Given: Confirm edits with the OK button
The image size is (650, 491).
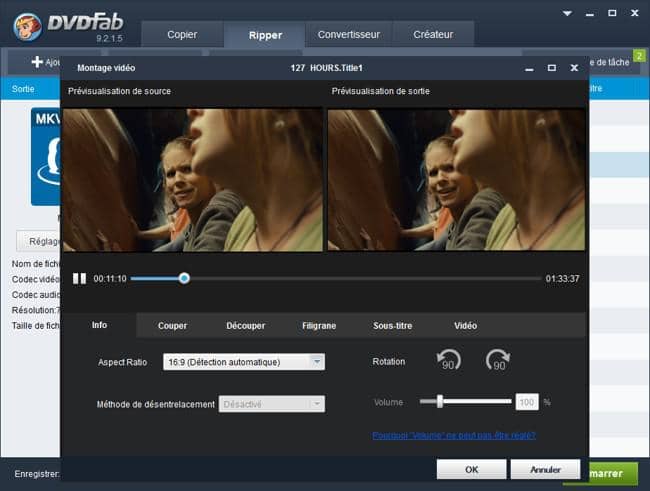Looking at the screenshot, I should tap(471, 469).
